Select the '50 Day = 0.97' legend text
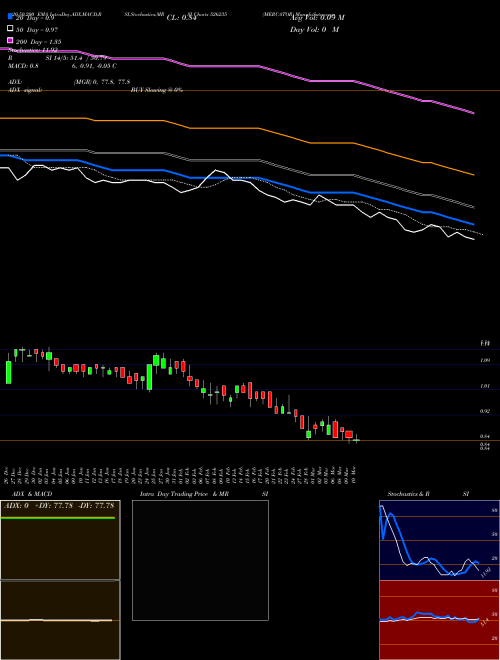The image size is (500, 660). [x=37, y=30]
